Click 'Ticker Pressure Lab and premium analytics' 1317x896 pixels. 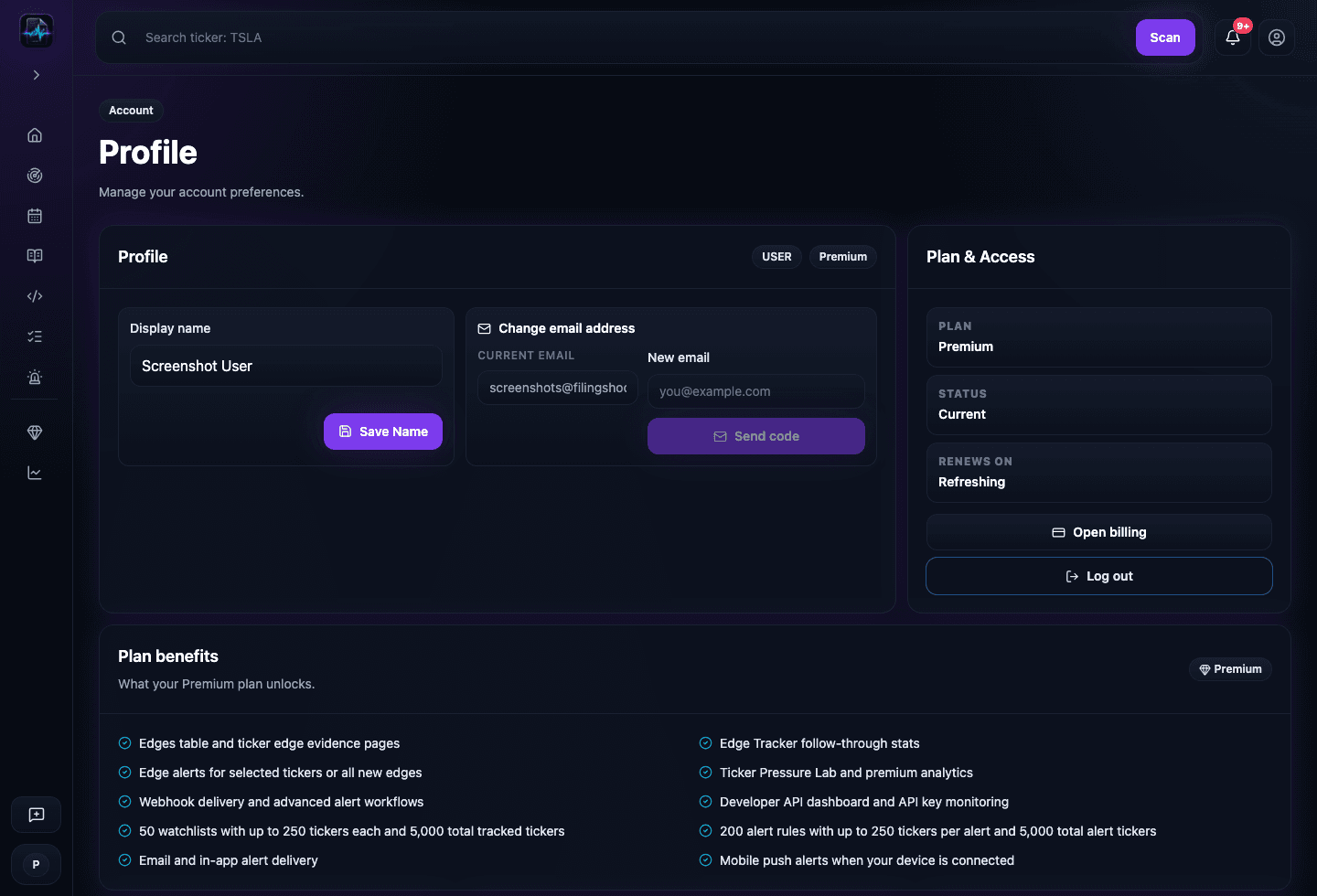(846, 773)
